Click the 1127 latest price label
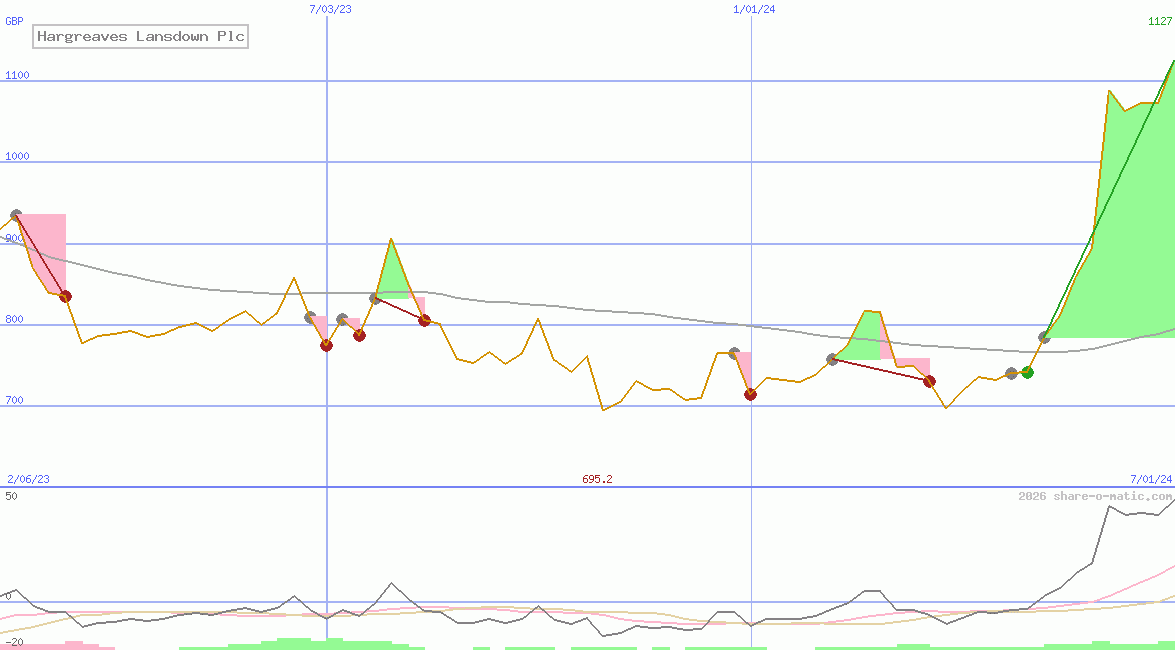The width and height of the screenshot is (1175, 650). [x=1158, y=21]
